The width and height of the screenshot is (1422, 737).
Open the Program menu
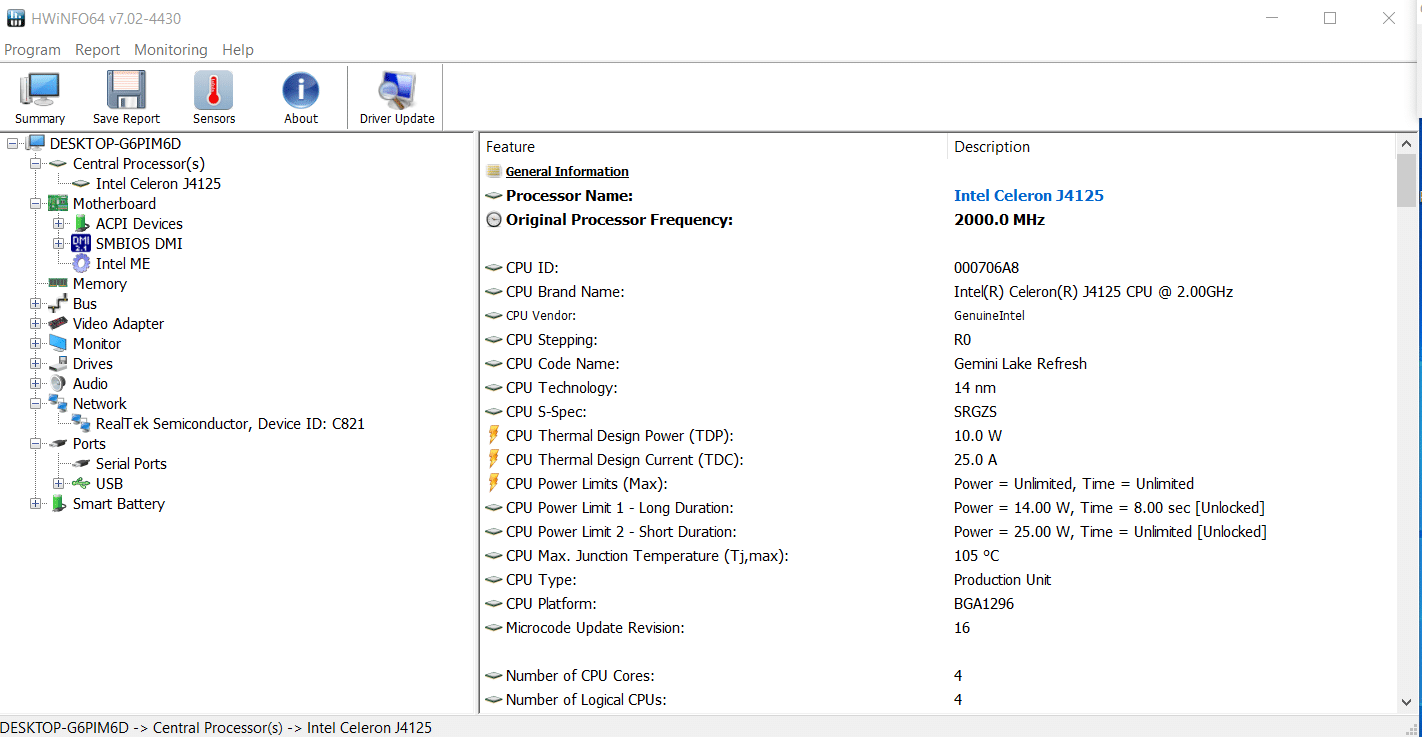33,50
